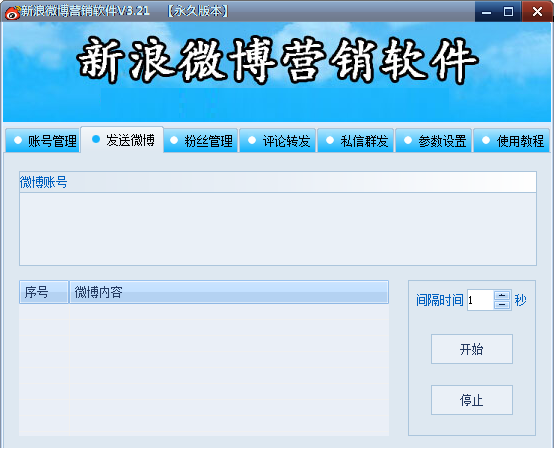Open the 参数设置 tab

434,141
